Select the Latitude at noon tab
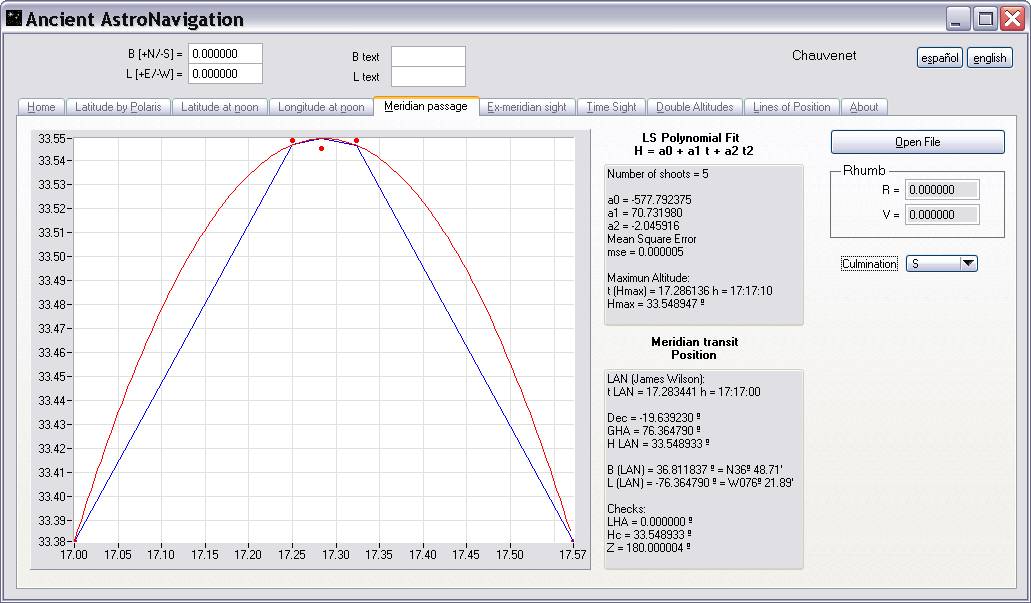The height and width of the screenshot is (603, 1031). tap(220, 107)
